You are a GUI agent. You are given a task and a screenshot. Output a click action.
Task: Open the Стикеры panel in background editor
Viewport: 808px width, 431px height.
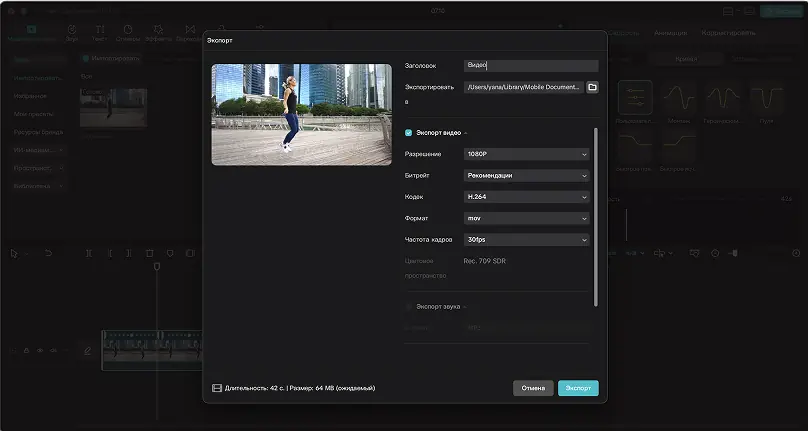[128, 33]
